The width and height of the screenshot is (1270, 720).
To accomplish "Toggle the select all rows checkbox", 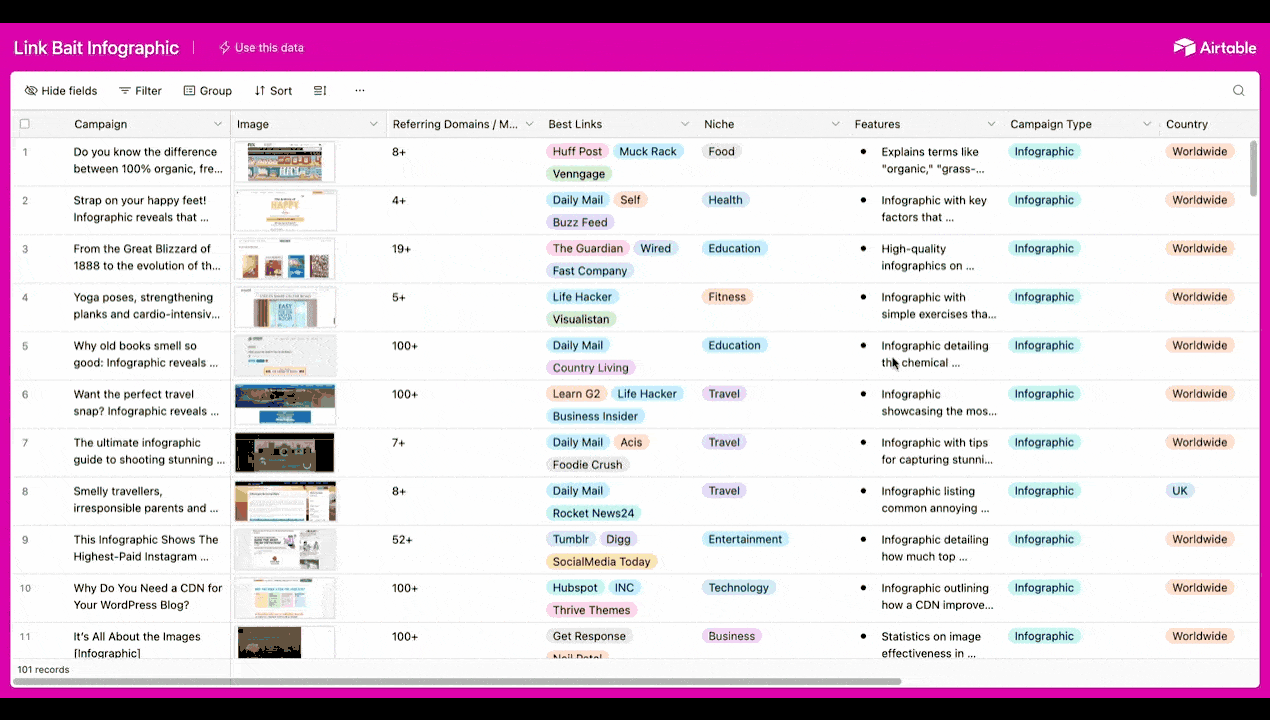I will [25, 124].
